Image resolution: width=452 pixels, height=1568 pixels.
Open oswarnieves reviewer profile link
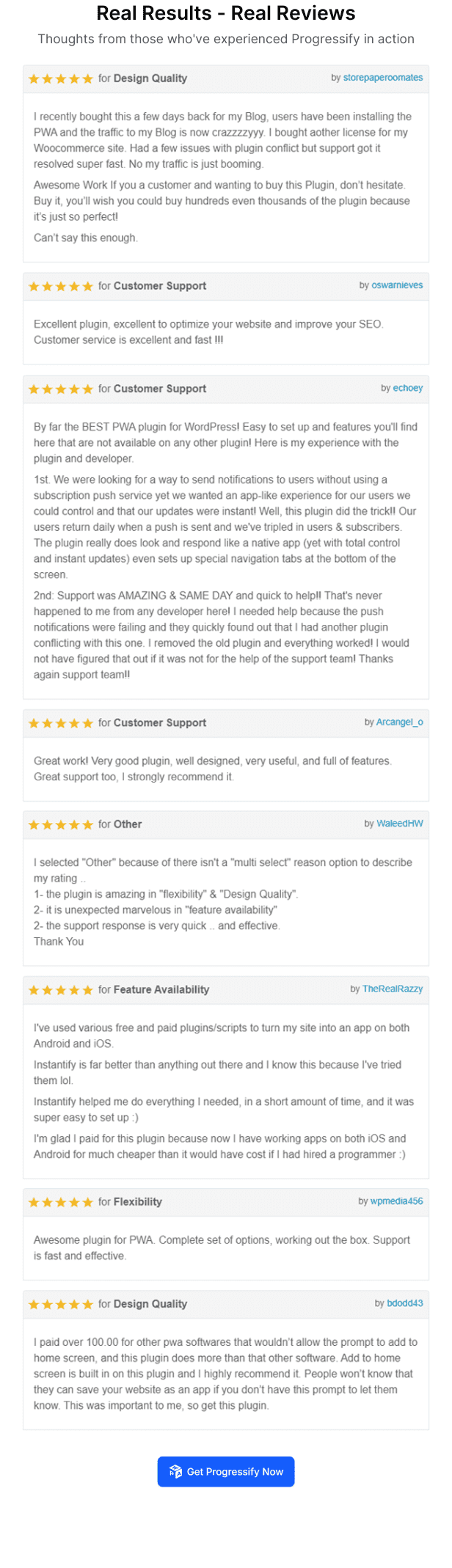coord(397,285)
